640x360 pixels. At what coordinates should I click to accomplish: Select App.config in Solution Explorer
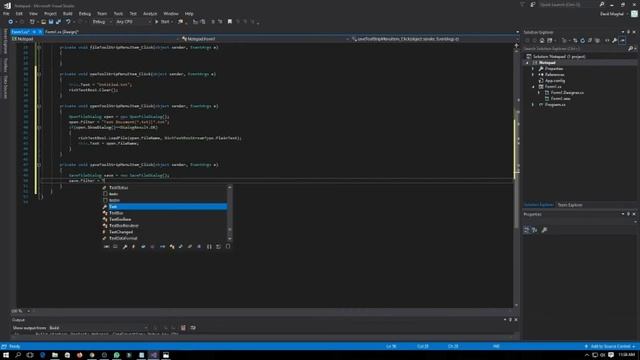[555, 81]
